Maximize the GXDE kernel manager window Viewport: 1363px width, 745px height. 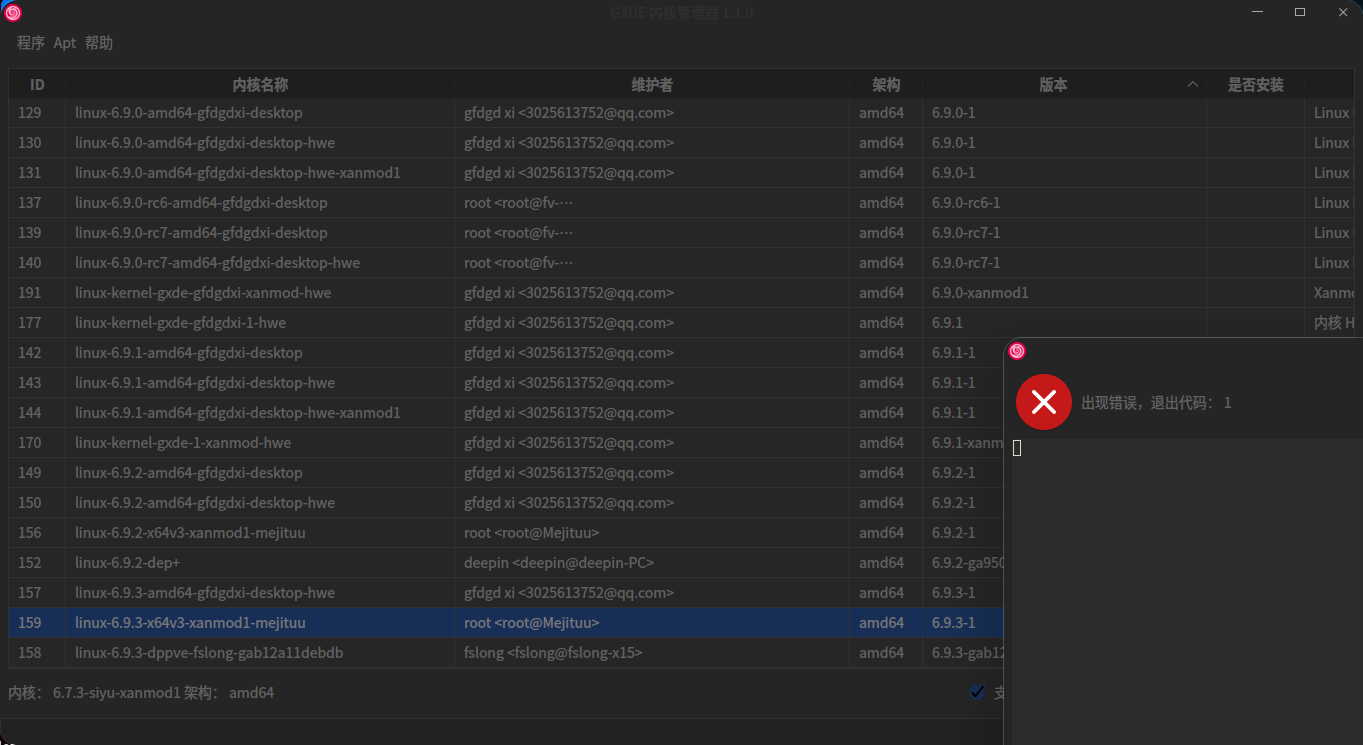click(1300, 13)
